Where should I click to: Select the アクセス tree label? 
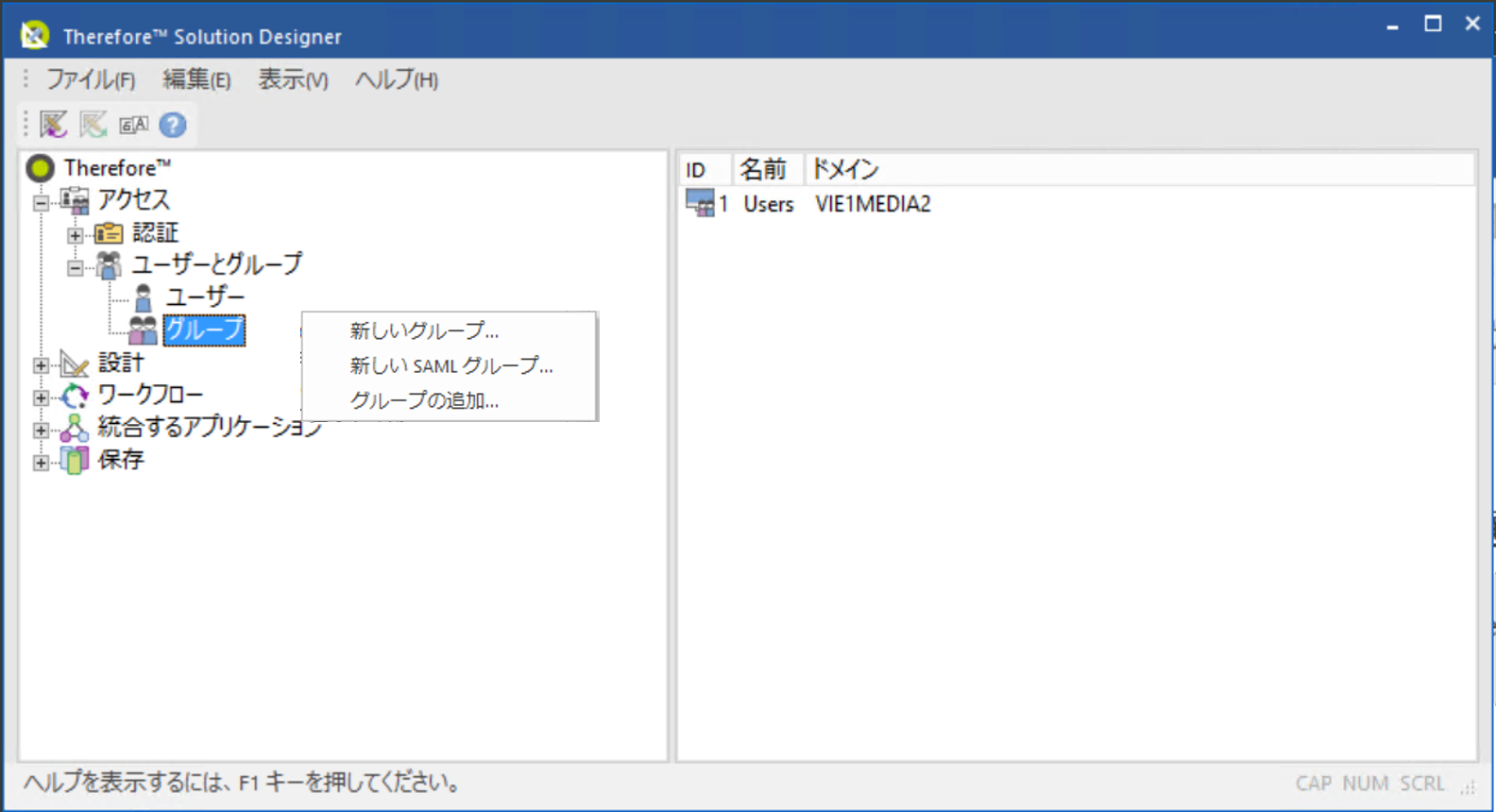pos(134,200)
